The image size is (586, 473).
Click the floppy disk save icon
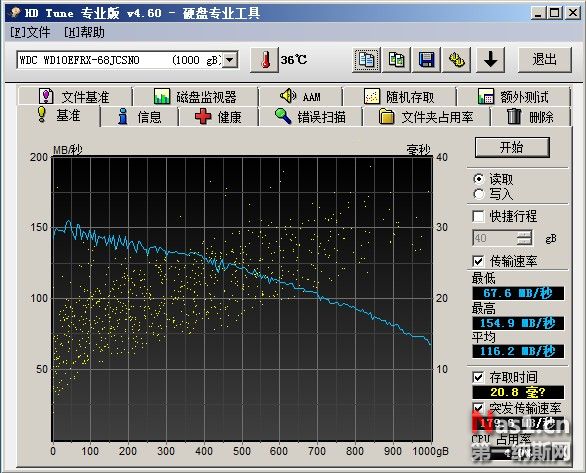[426, 60]
